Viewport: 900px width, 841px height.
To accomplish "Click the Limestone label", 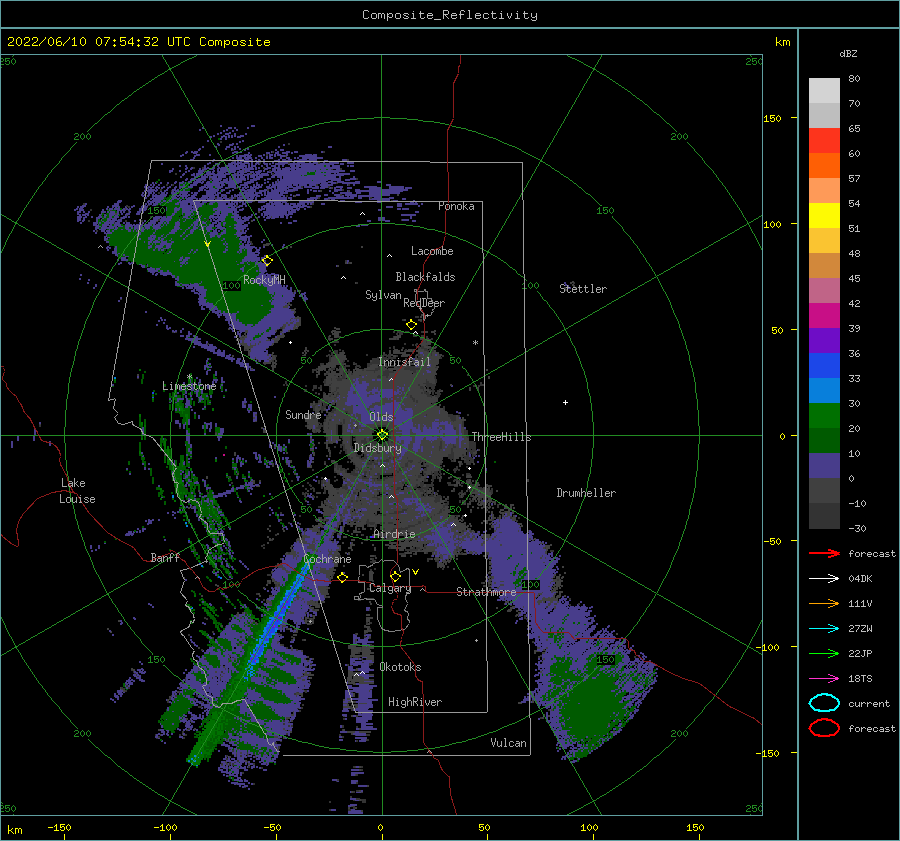I will point(189,386).
